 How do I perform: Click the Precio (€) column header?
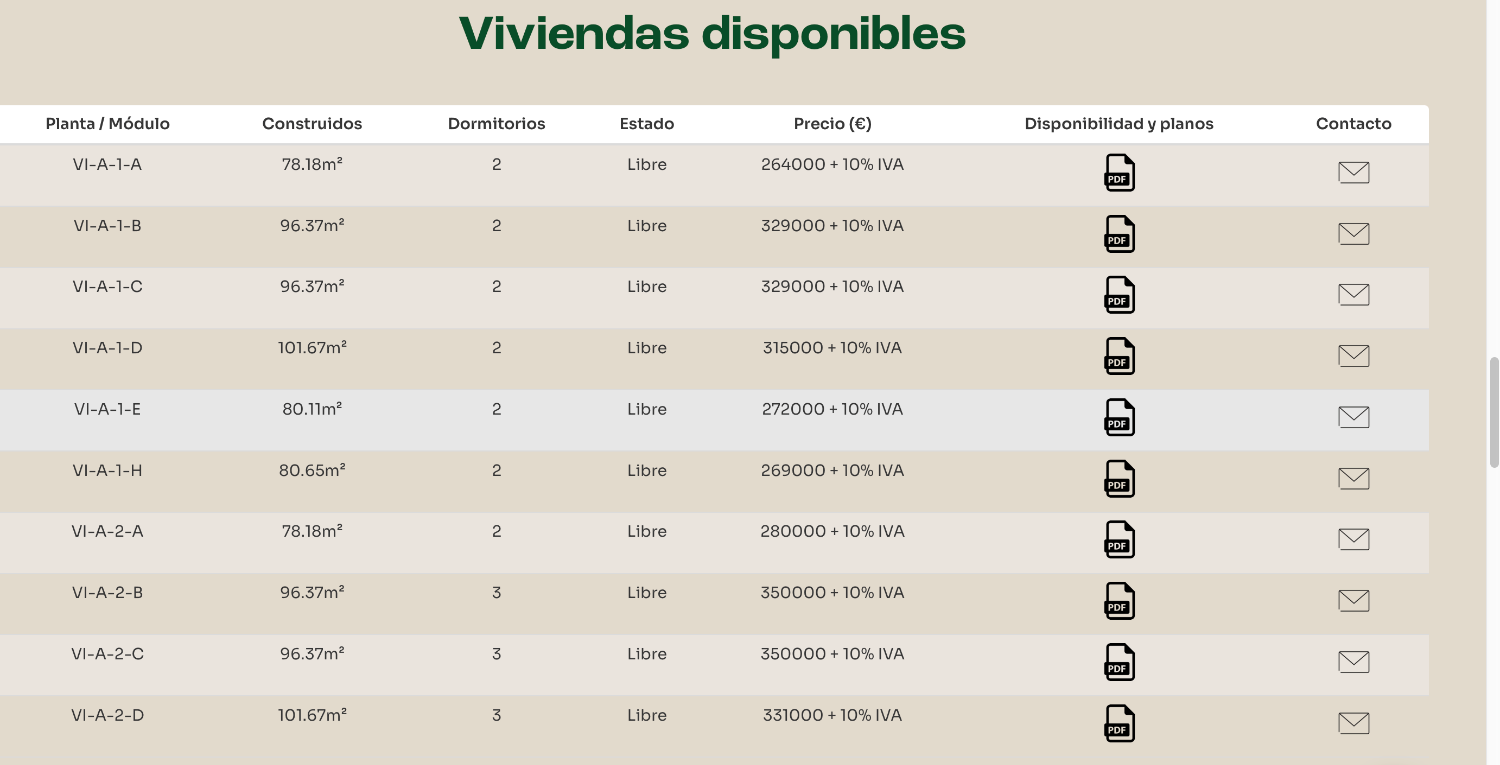832,124
